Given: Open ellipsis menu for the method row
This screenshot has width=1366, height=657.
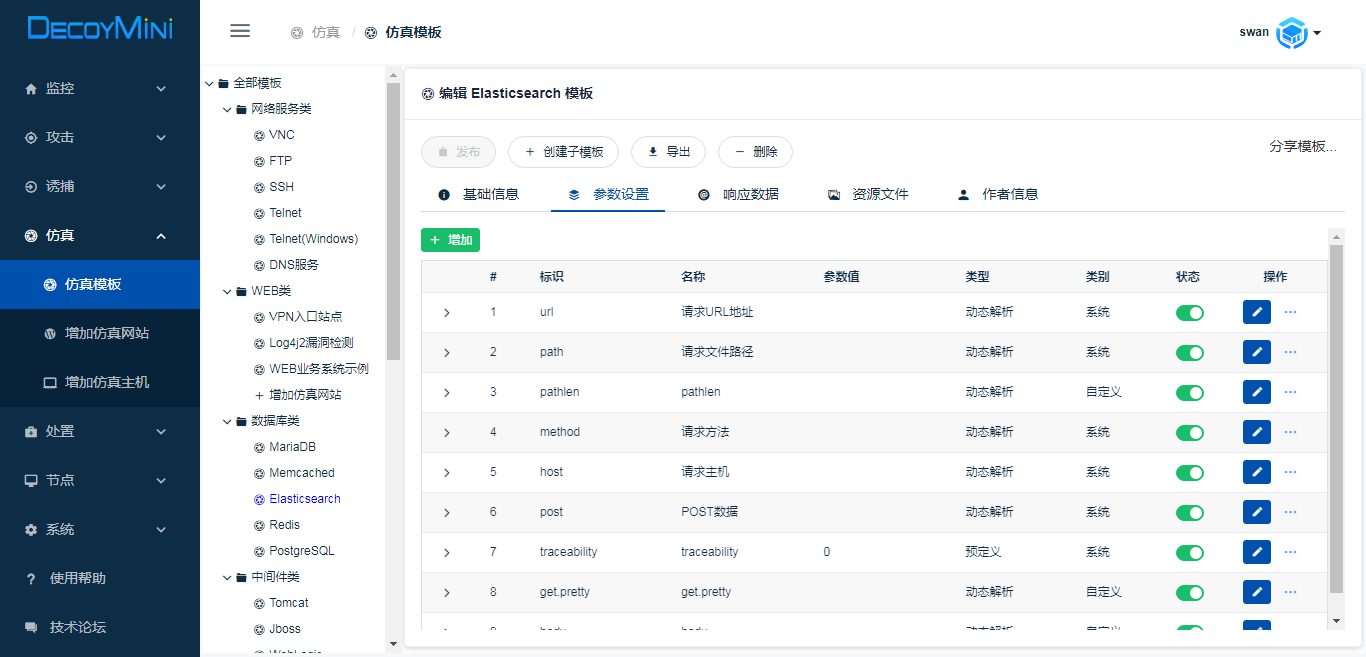Looking at the screenshot, I should pos(1290,432).
